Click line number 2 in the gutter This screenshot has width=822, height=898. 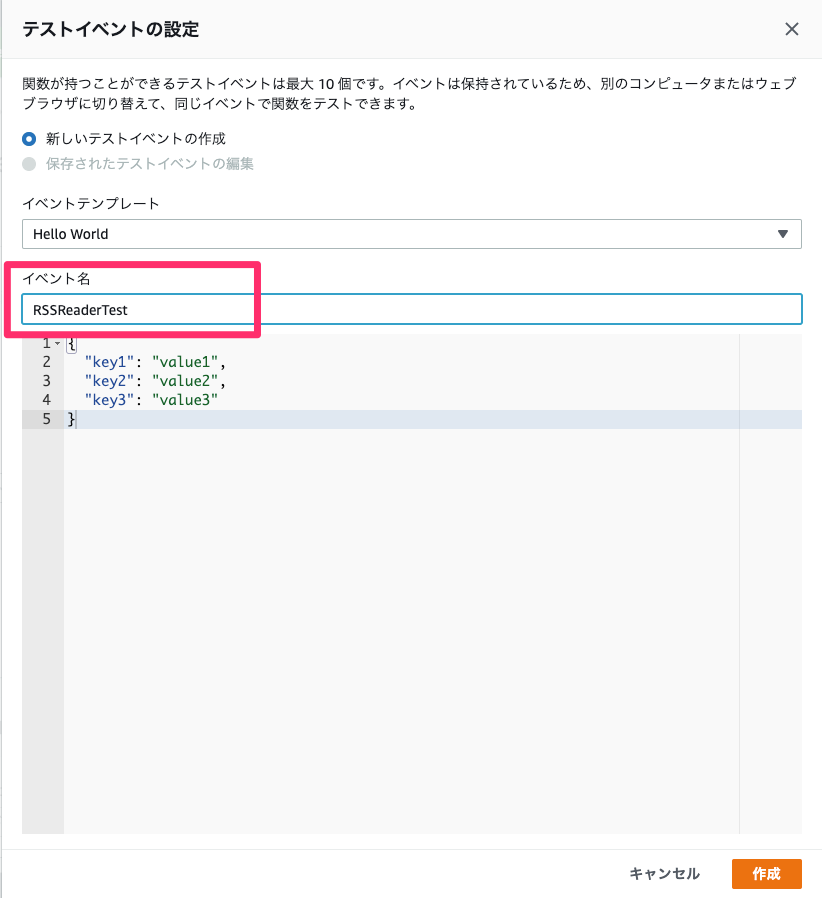tap(45, 361)
